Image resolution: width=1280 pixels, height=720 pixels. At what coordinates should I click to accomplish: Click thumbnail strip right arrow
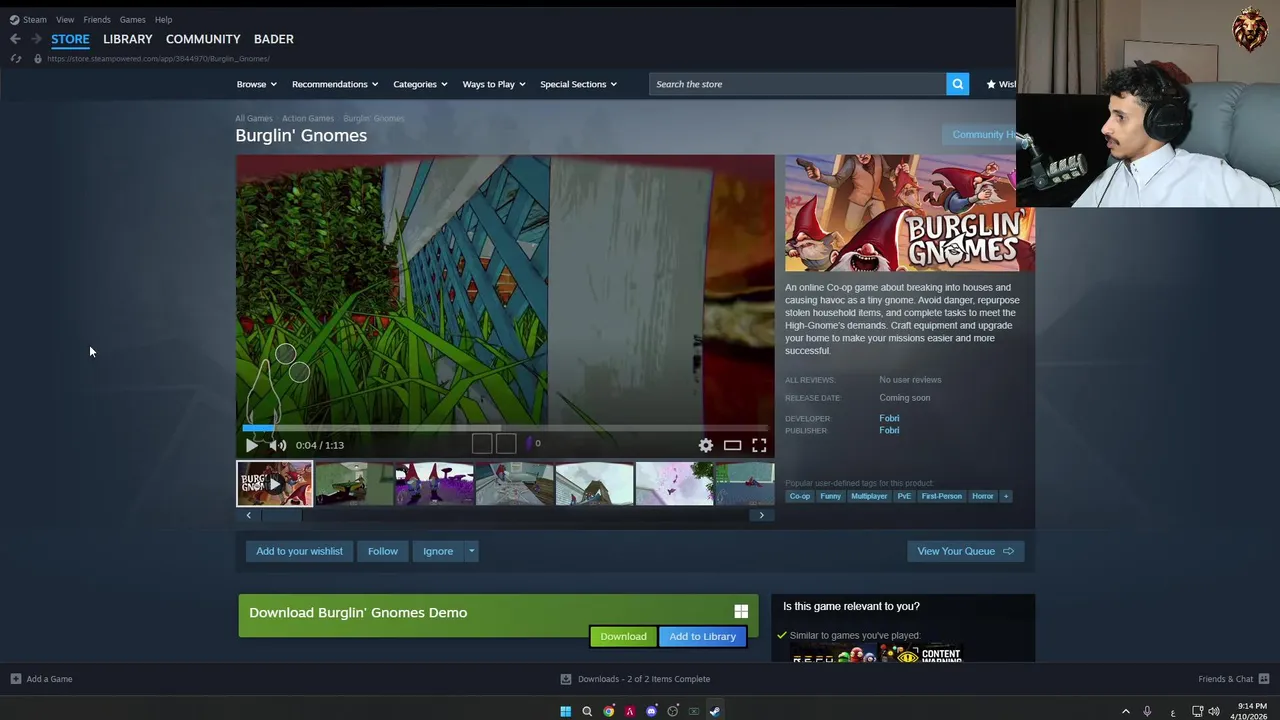click(x=761, y=515)
